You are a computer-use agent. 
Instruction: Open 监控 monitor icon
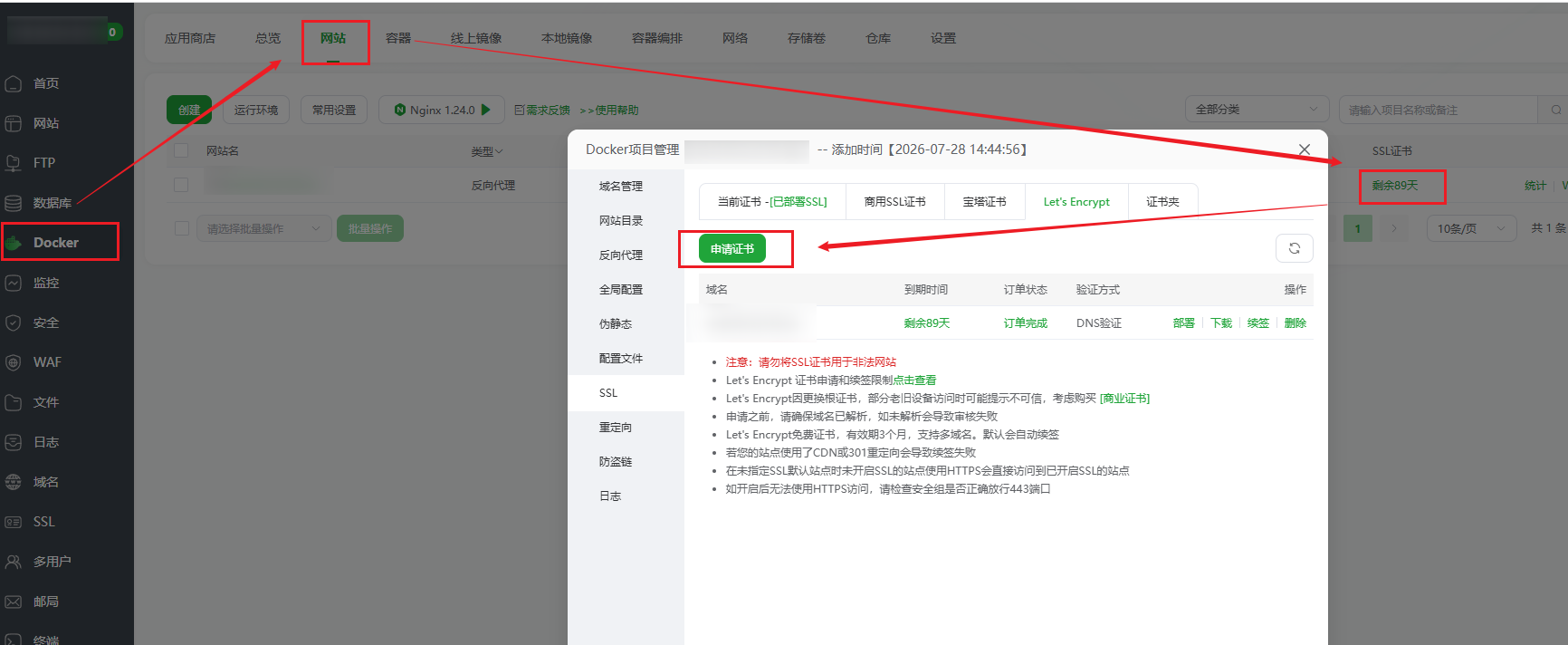point(14,283)
